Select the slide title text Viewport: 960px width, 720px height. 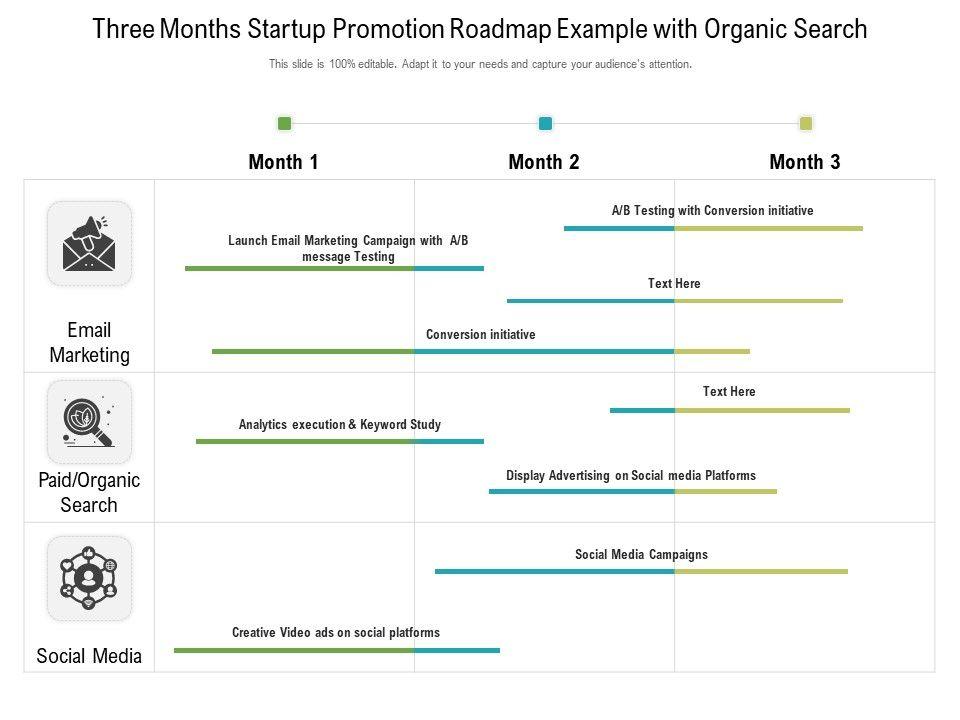[x=480, y=29]
